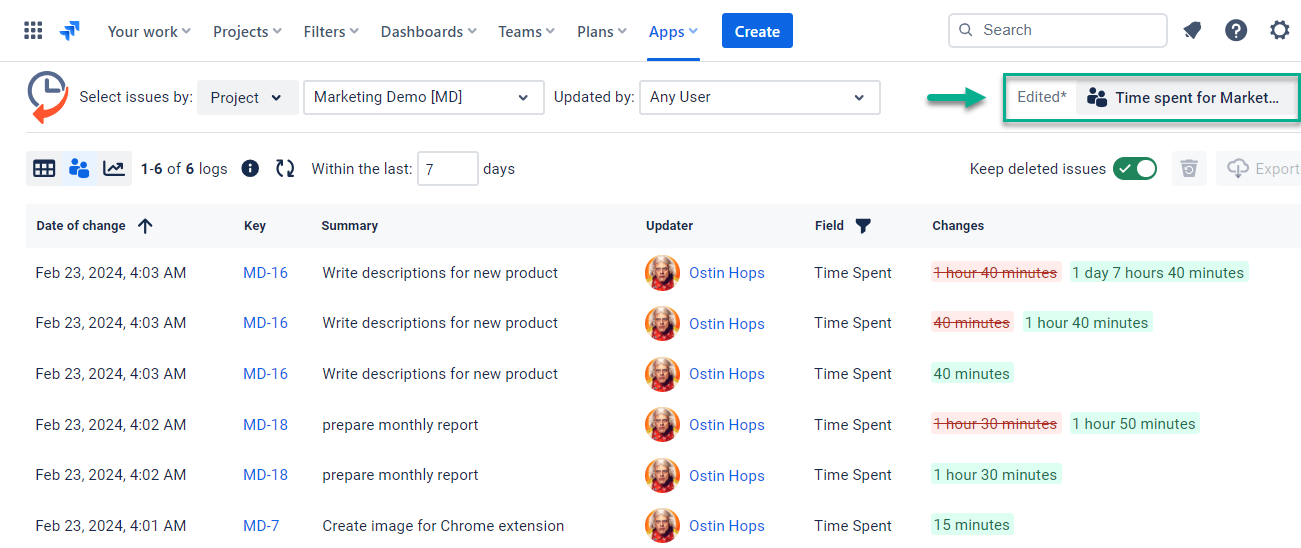
Task: Filter the Field column with funnel icon
Action: point(863,226)
